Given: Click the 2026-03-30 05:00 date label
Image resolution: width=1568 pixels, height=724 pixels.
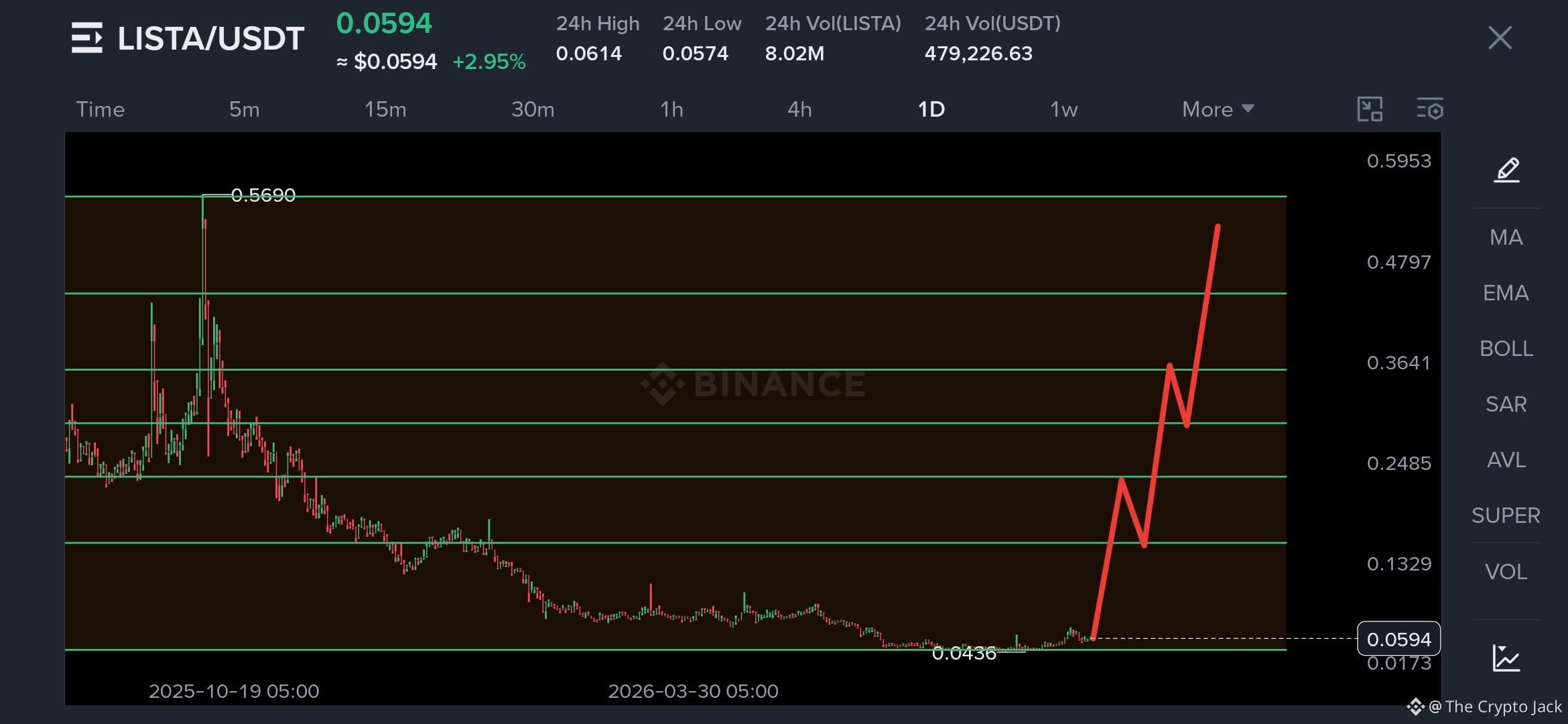Looking at the screenshot, I should pyautogui.click(x=693, y=691).
